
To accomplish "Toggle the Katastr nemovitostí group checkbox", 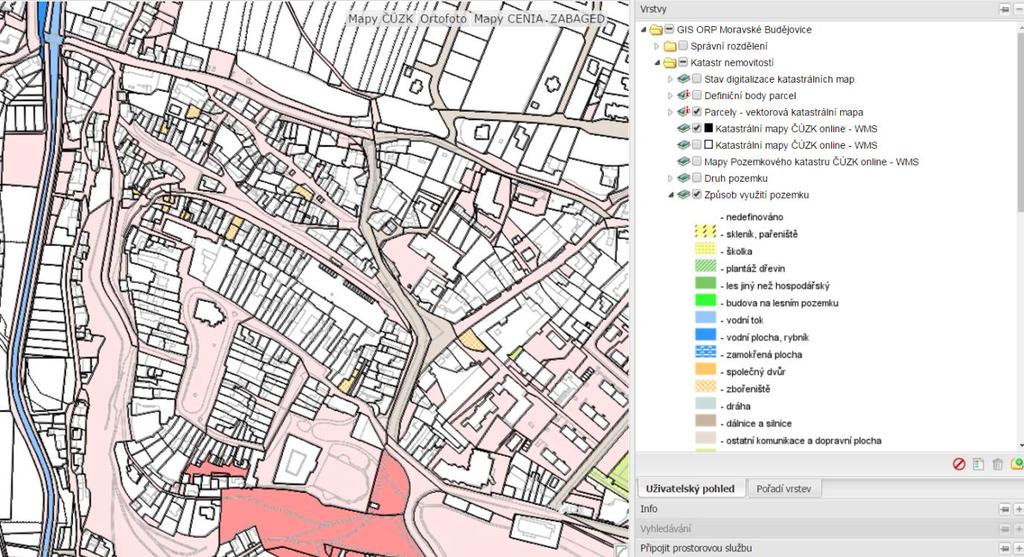I will click(x=683, y=63).
